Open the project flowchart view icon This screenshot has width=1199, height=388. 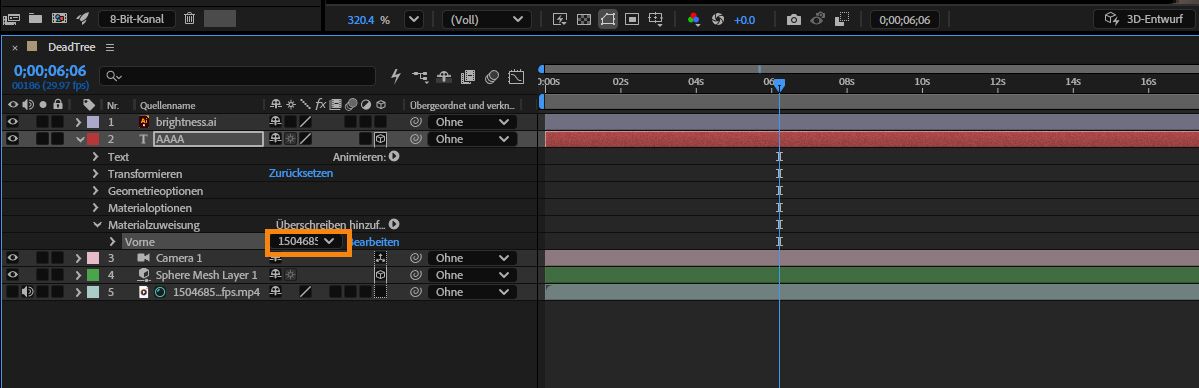coord(11,19)
